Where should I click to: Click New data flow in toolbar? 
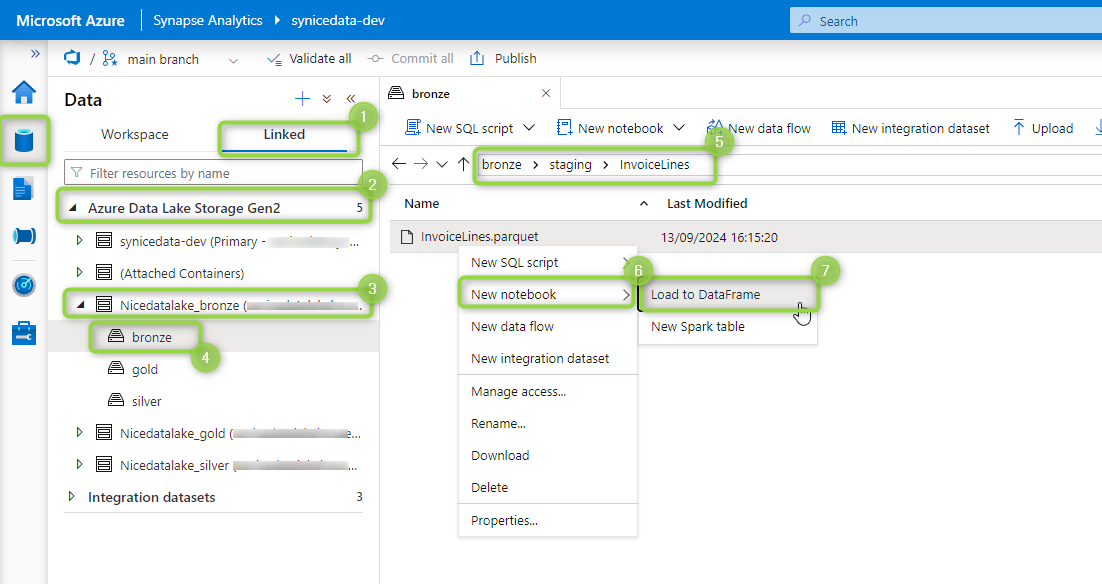pyautogui.click(x=758, y=128)
